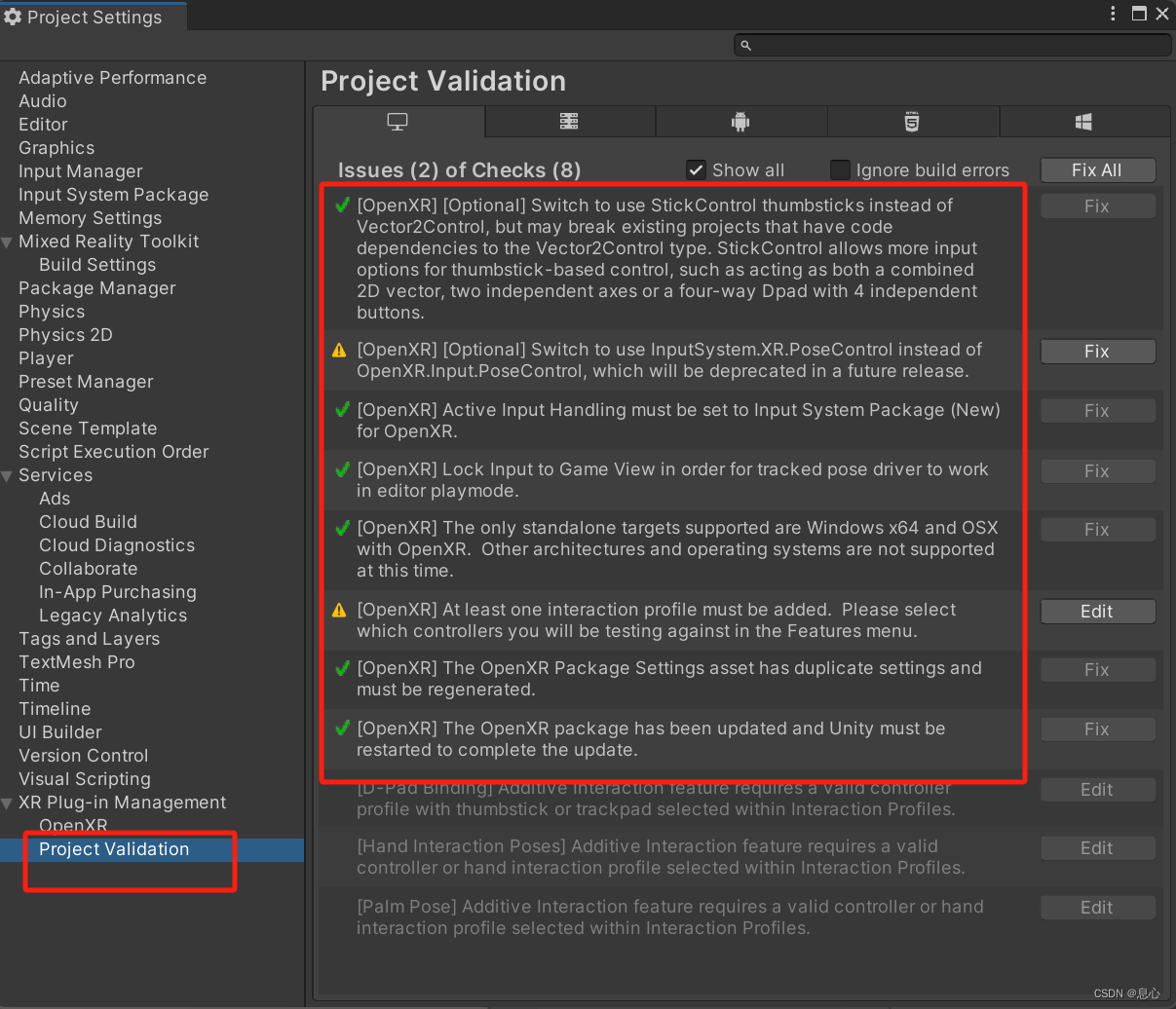Screen dimensions: 1176x1009
Task: Enable the Ignore build errors checkbox
Action: pos(840,169)
